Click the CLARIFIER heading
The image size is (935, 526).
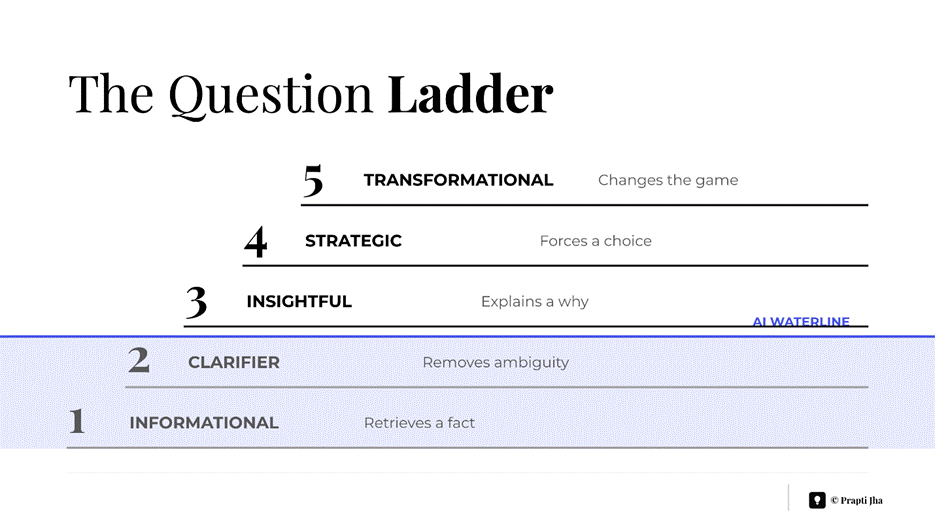[234, 363]
